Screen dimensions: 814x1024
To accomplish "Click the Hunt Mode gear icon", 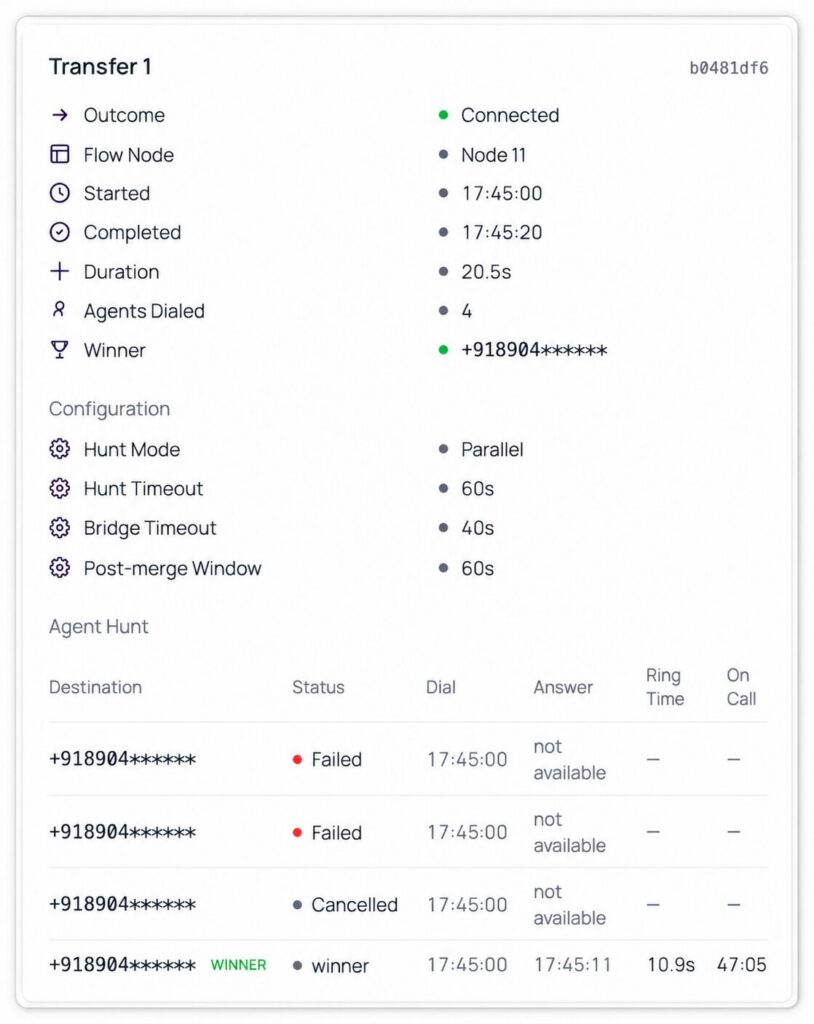I will [x=59, y=449].
